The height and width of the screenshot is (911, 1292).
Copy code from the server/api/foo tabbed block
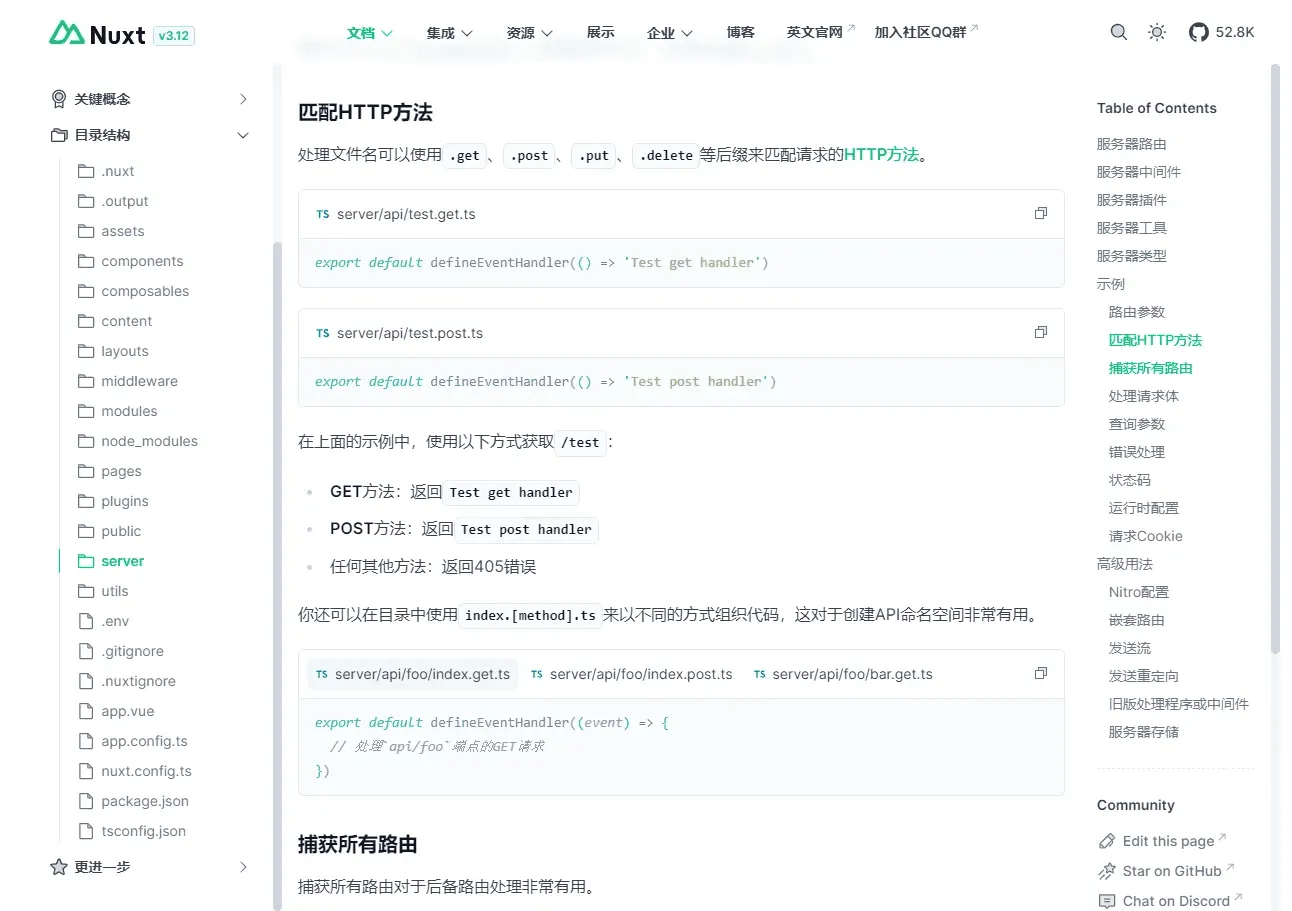1041,673
